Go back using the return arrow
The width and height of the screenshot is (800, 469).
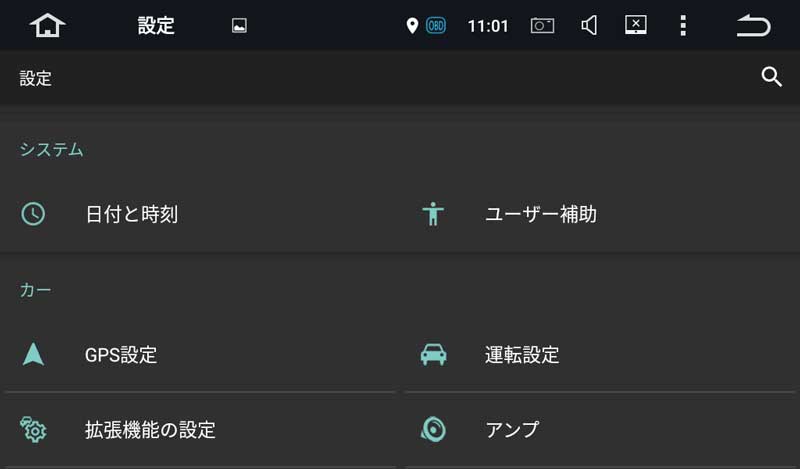(754, 26)
